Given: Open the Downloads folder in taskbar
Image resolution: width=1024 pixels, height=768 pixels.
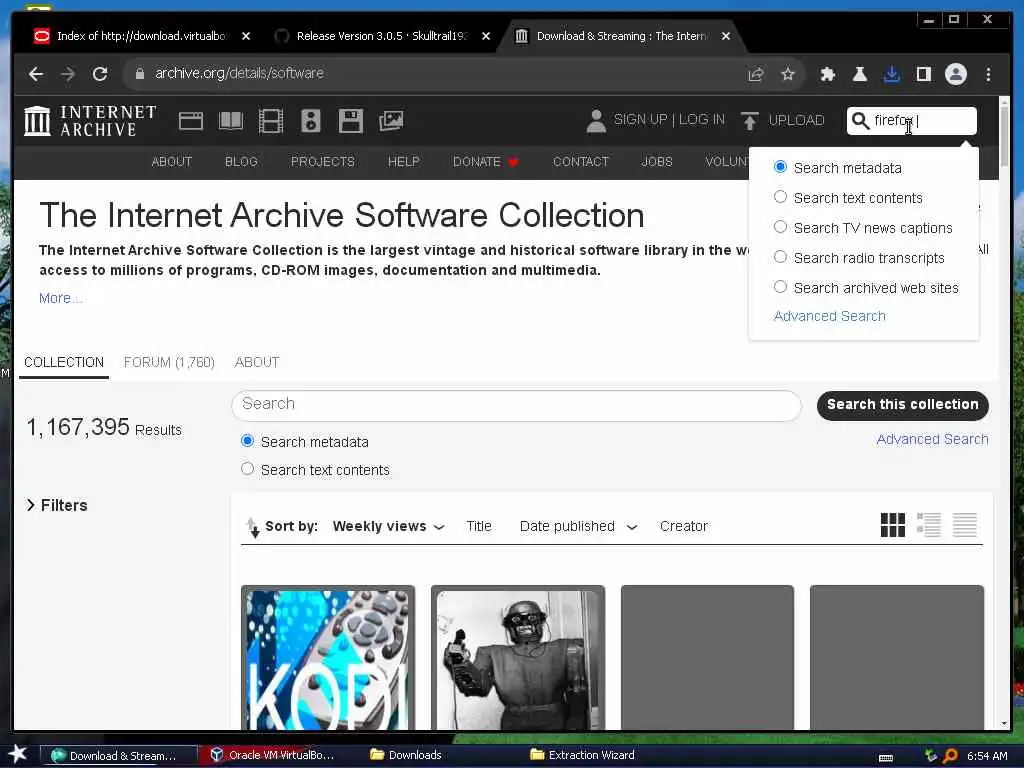Looking at the screenshot, I should [406, 755].
